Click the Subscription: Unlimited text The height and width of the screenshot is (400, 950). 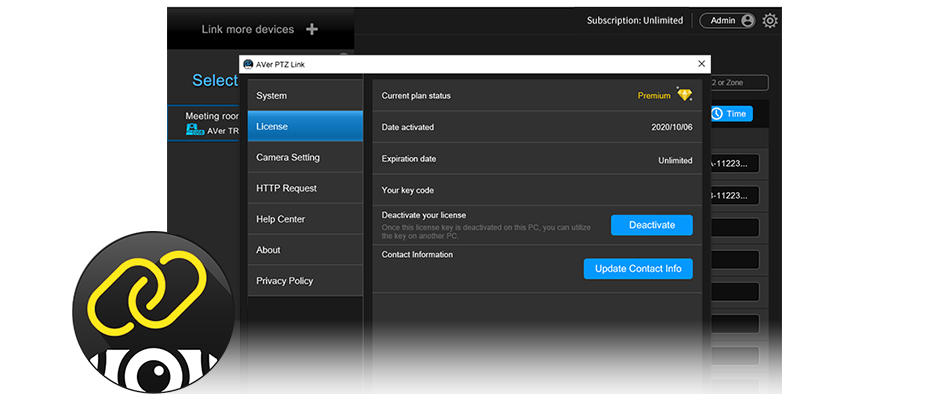point(634,21)
